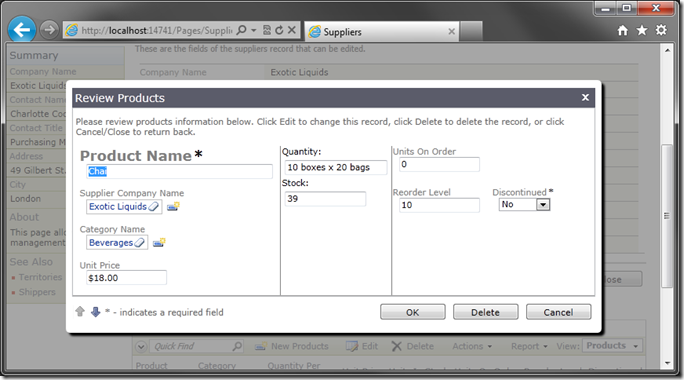Click the browser forward arrow button
The height and width of the screenshot is (380, 684).
[49, 30]
